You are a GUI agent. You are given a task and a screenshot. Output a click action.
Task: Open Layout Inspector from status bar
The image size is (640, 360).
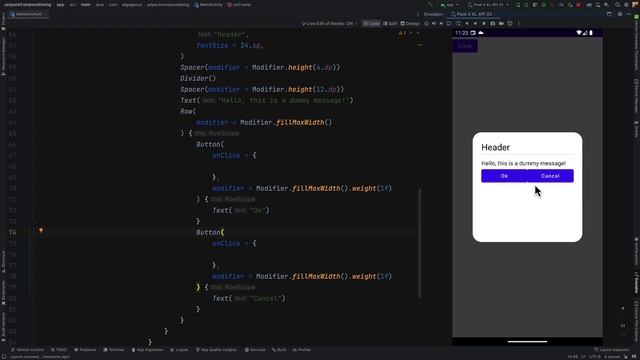[x=611, y=350]
